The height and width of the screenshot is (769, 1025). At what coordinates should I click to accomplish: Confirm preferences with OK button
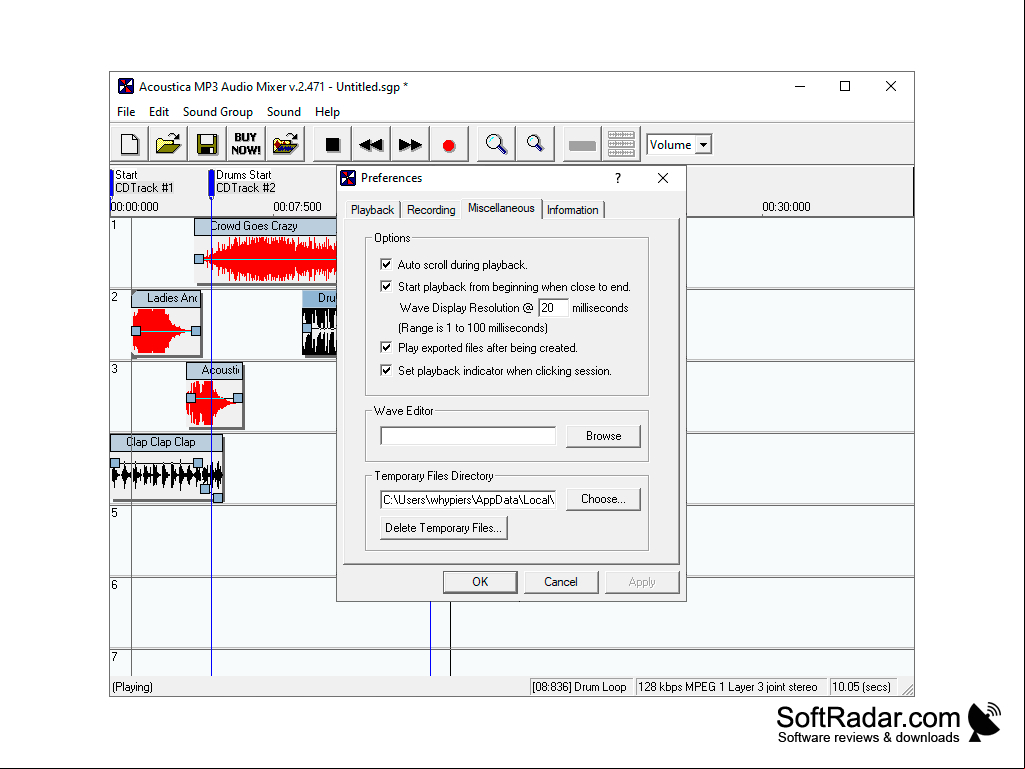coord(480,582)
